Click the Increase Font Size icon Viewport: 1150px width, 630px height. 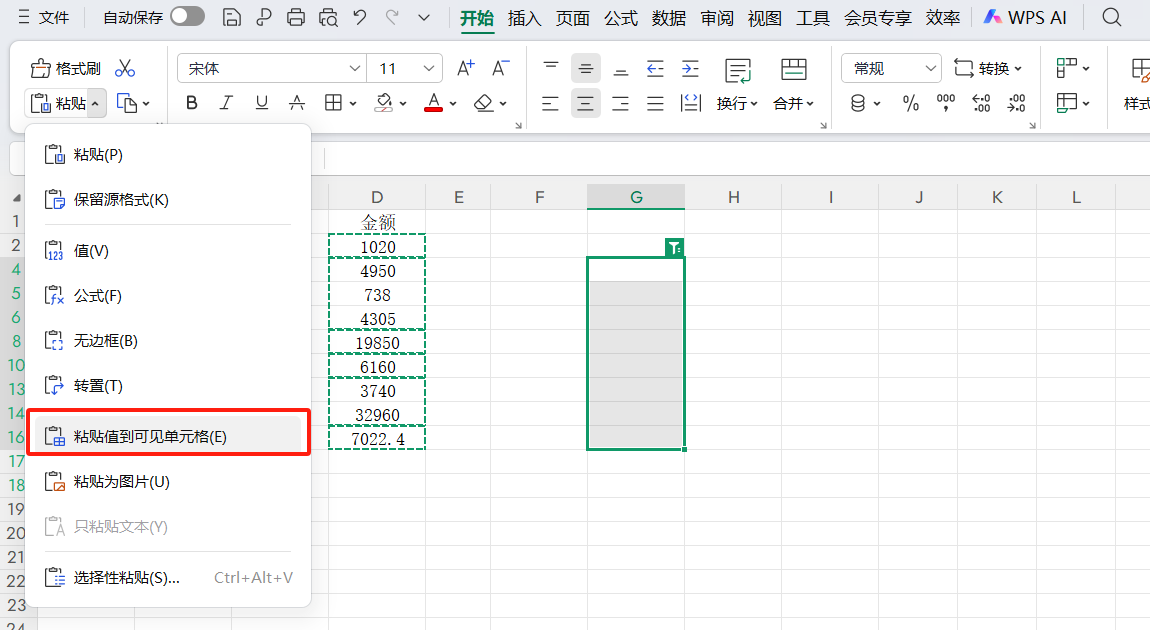coord(465,68)
